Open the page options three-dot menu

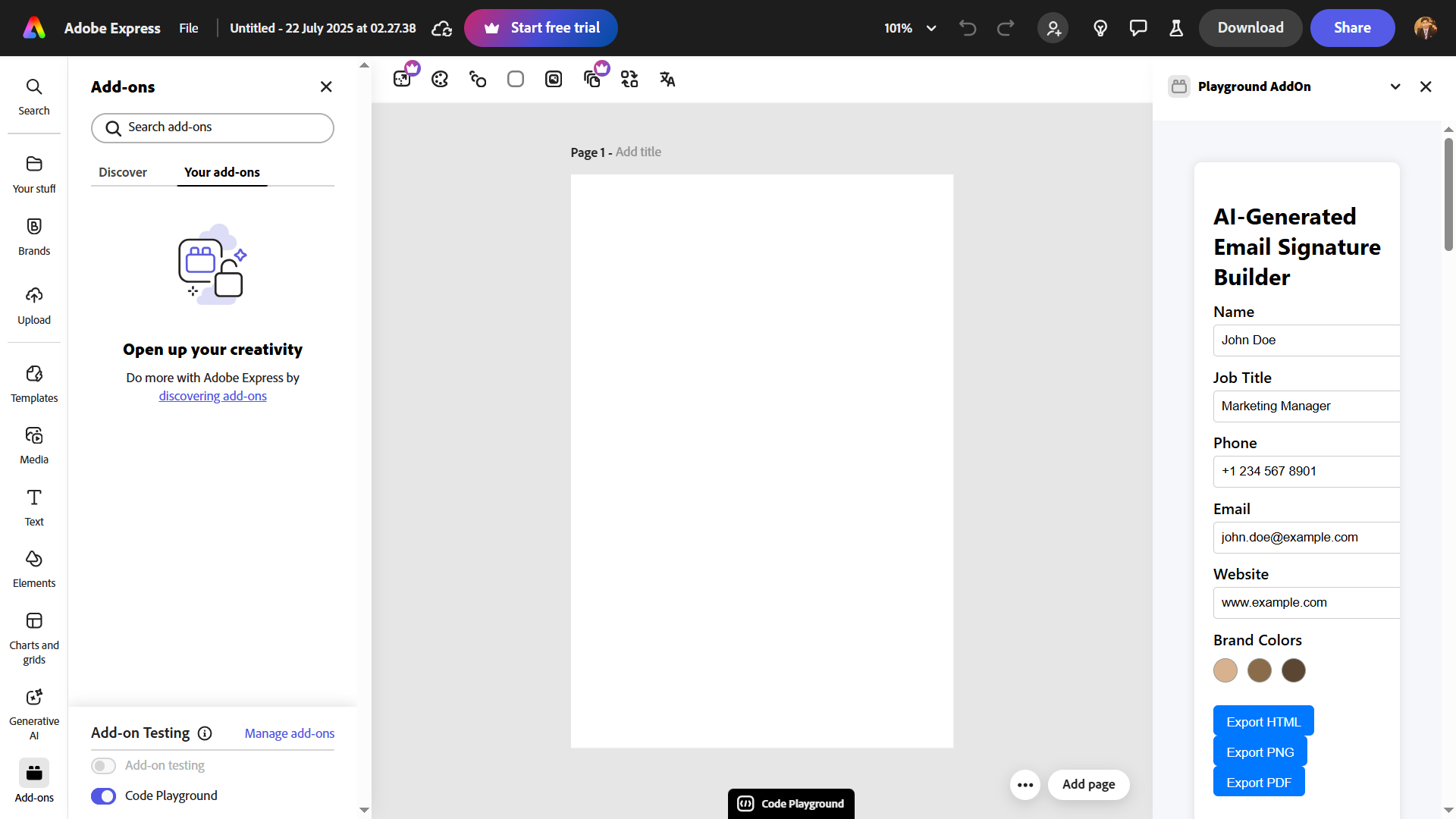point(1025,785)
